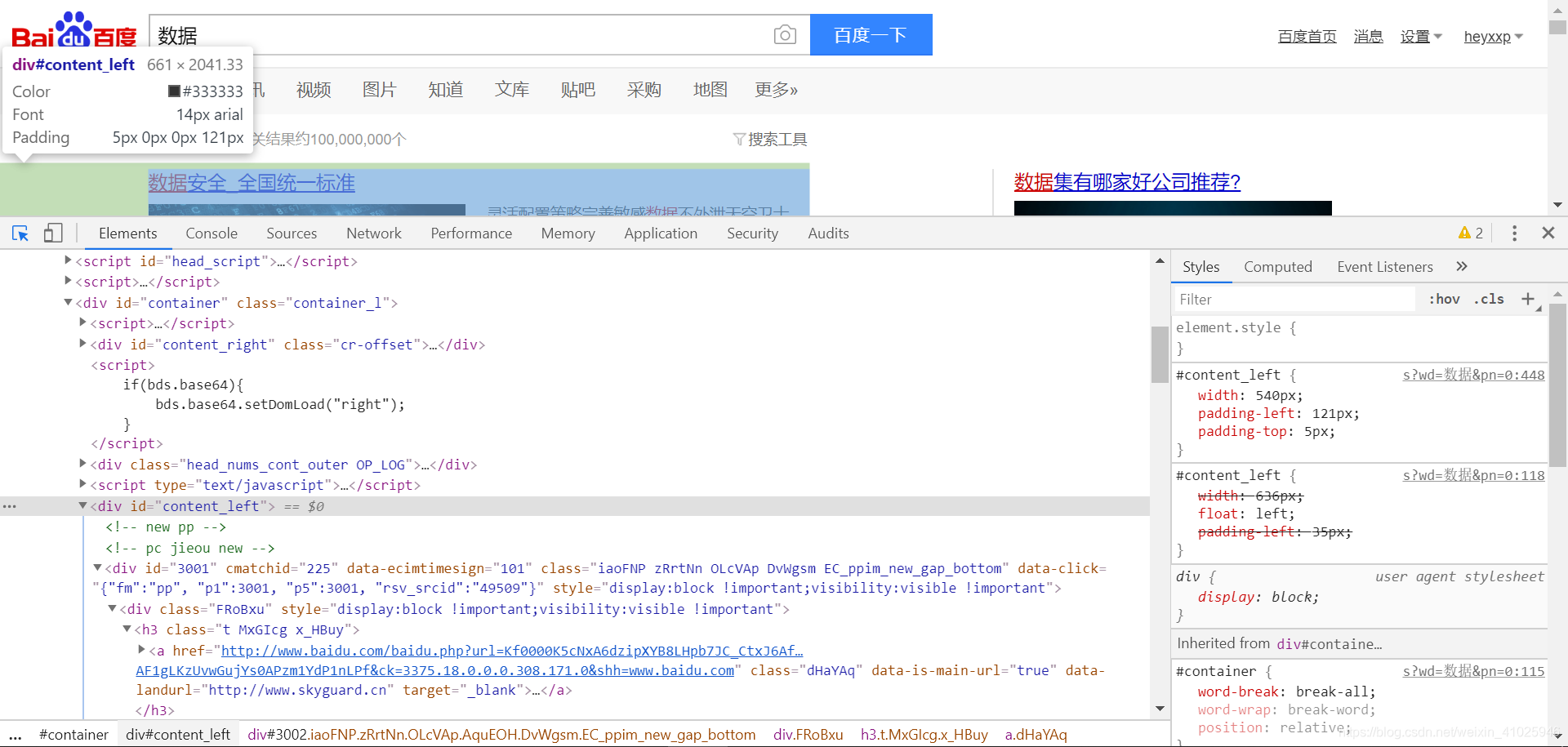Toggle the :hov element state pane
Viewport: 1568px width, 747px height.
[x=1444, y=299]
